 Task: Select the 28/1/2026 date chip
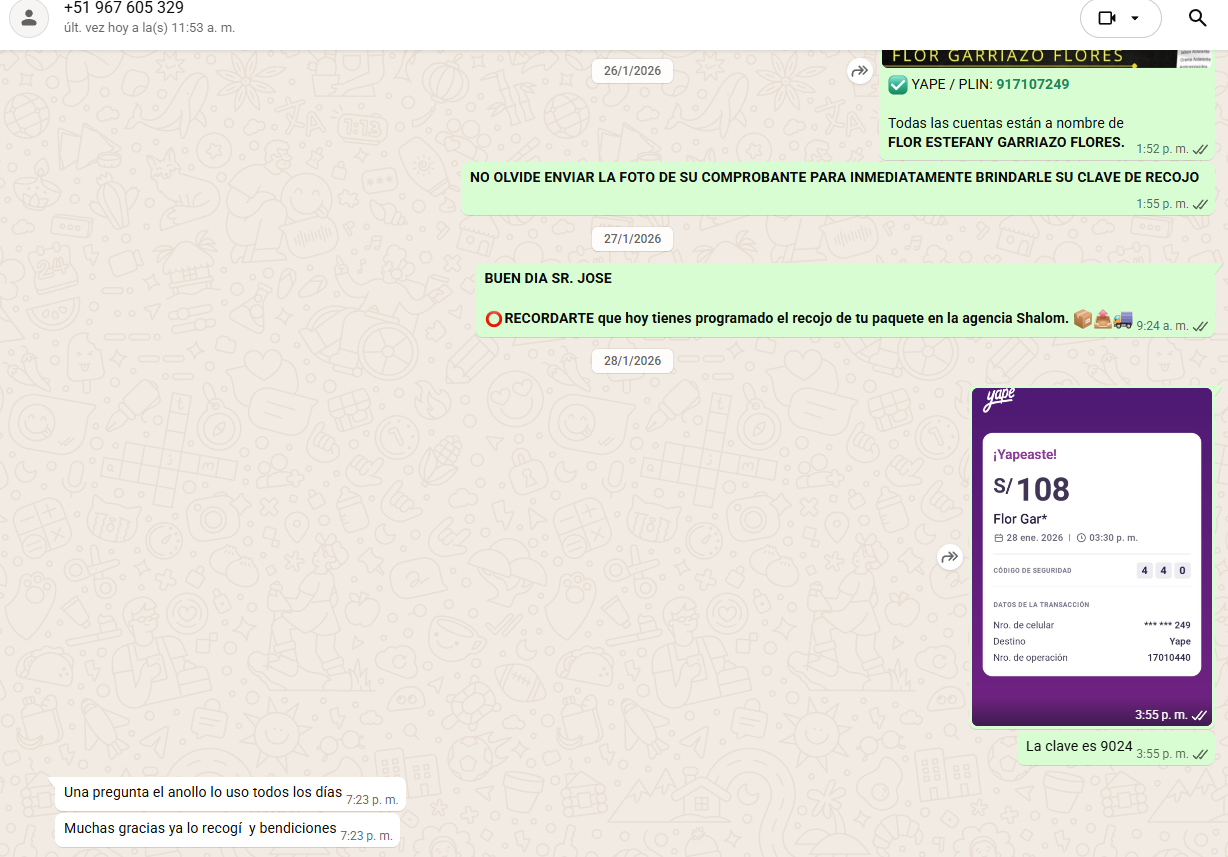tap(632, 361)
